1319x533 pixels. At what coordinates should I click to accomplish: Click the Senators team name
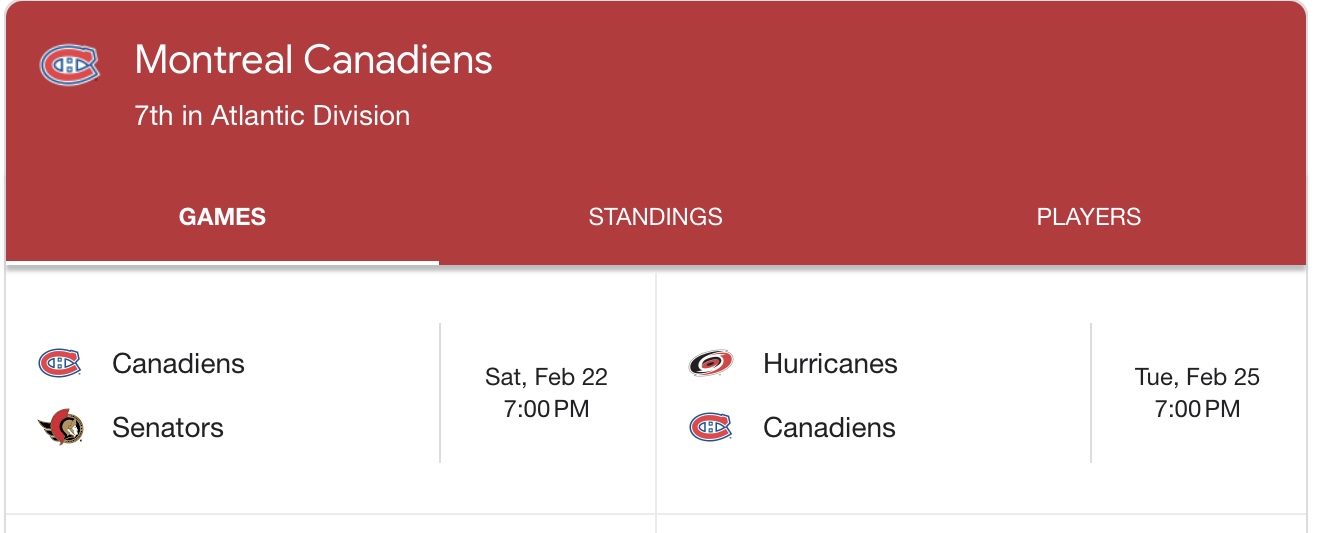click(x=168, y=428)
